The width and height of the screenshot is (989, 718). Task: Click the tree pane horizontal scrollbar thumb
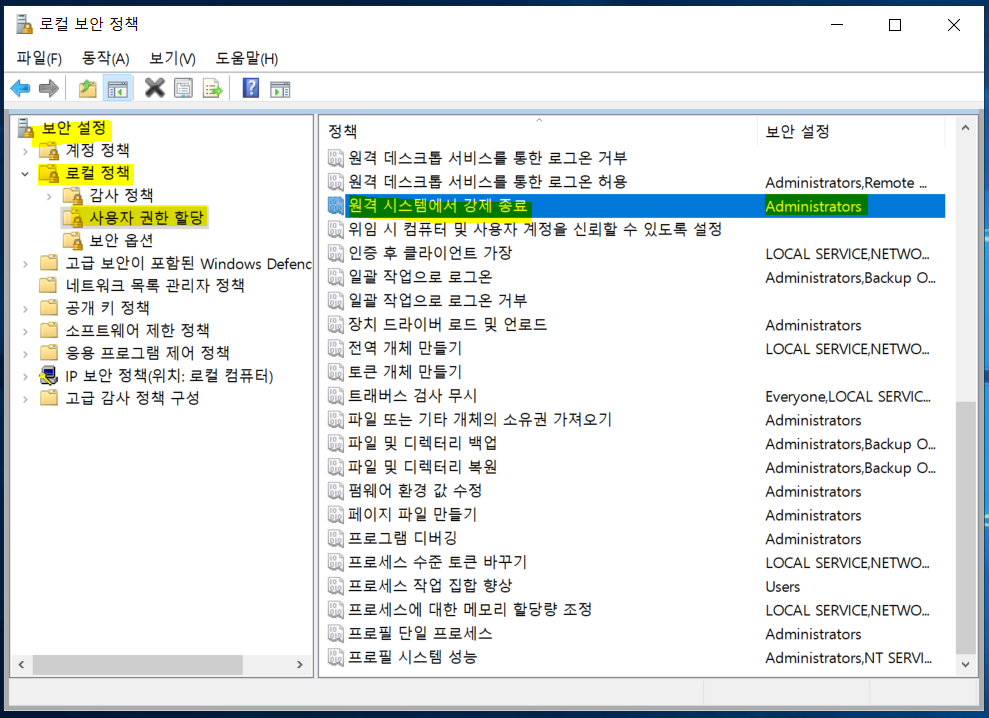click(138, 664)
